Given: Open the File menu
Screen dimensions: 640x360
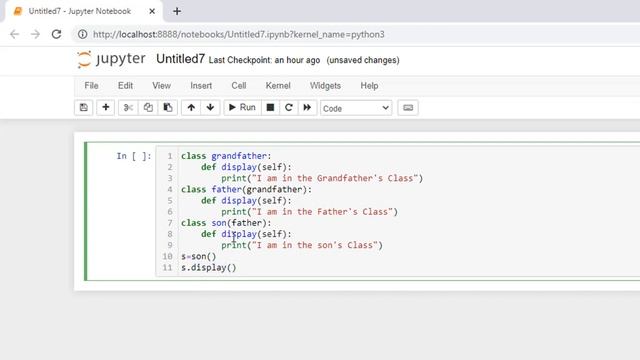Looking at the screenshot, I should (x=91, y=86).
